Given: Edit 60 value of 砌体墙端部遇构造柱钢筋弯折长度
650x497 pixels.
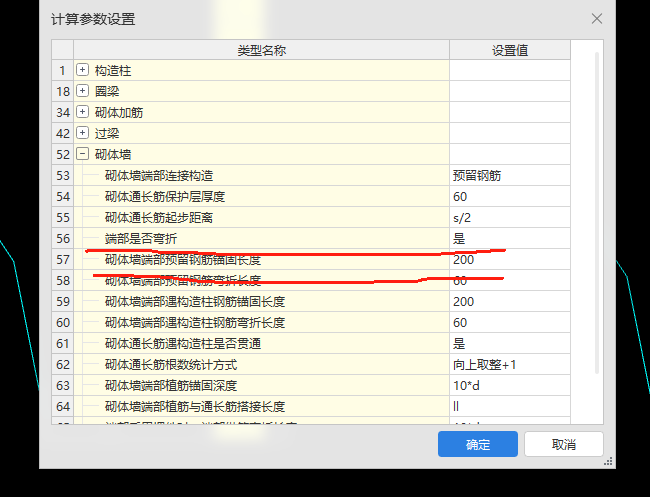Looking at the screenshot, I should coord(510,322).
